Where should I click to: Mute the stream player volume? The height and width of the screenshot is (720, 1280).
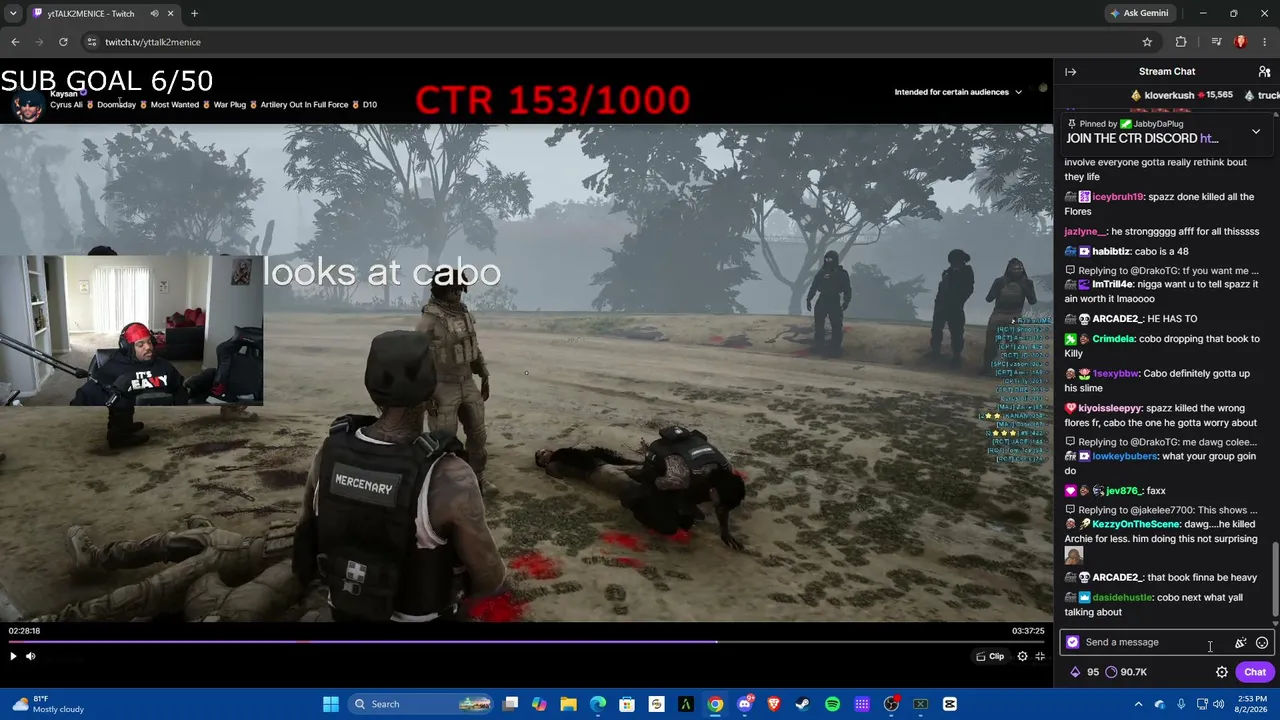[x=31, y=656]
